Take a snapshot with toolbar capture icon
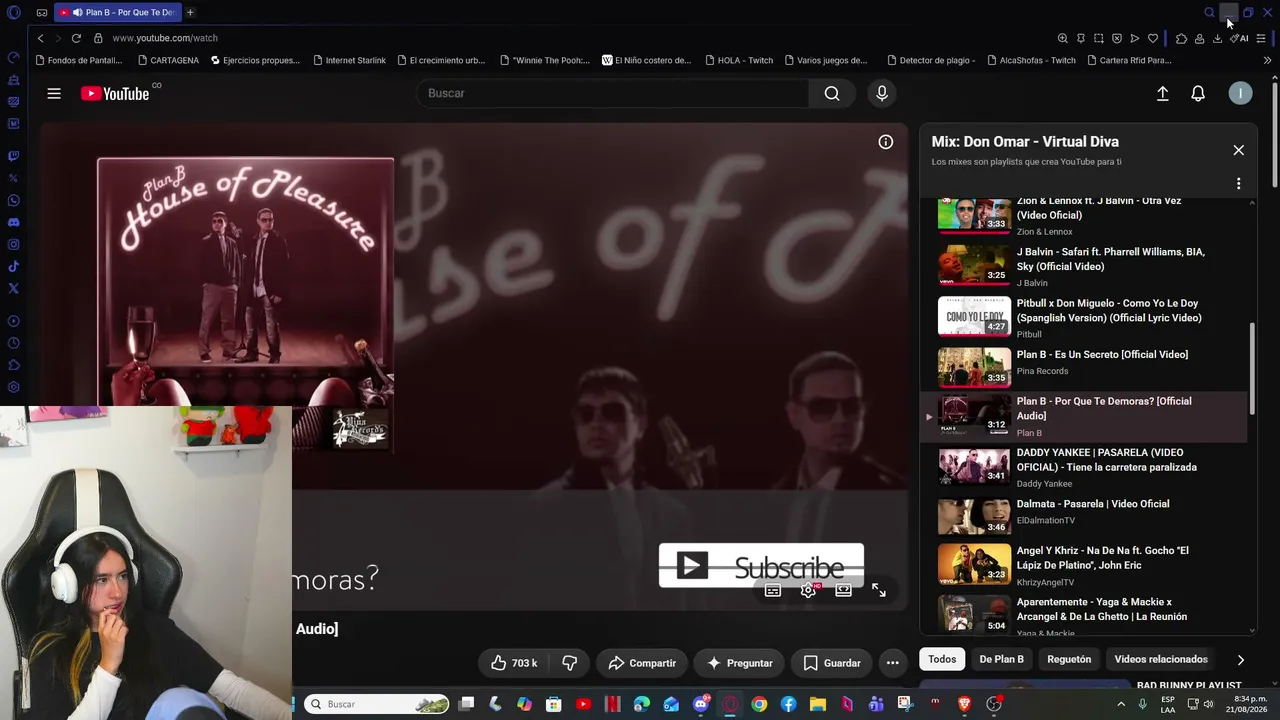This screenshot has width=1280, height=720. pos(1099,38)
